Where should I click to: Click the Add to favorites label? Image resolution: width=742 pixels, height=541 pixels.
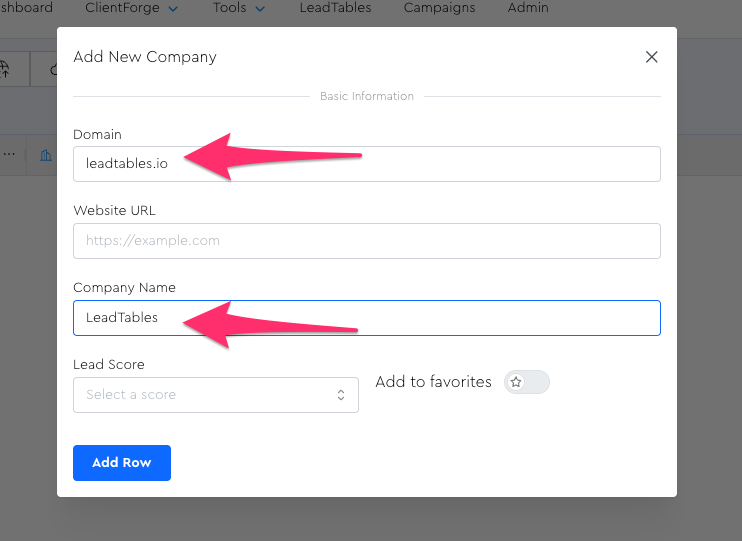pyautogui.click(x=433, y=382)
